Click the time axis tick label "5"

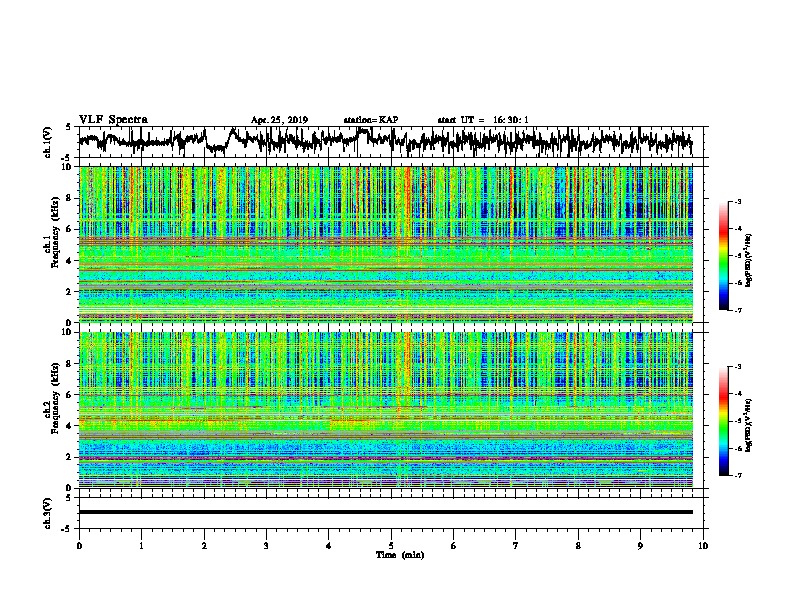click(x=391, y=545)
